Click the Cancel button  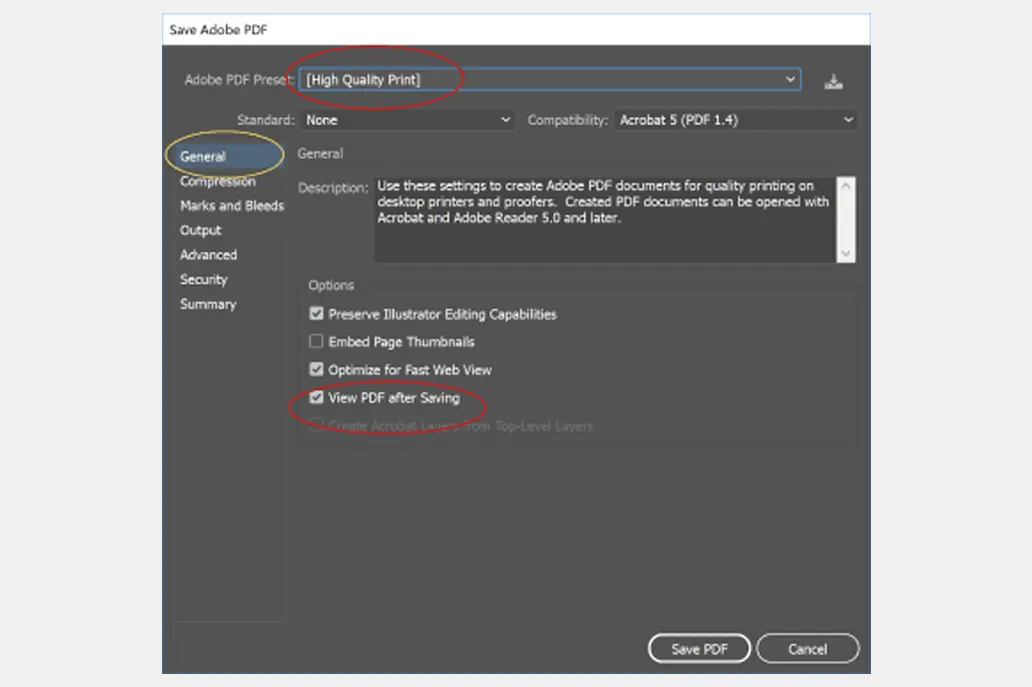coord(808,649)
